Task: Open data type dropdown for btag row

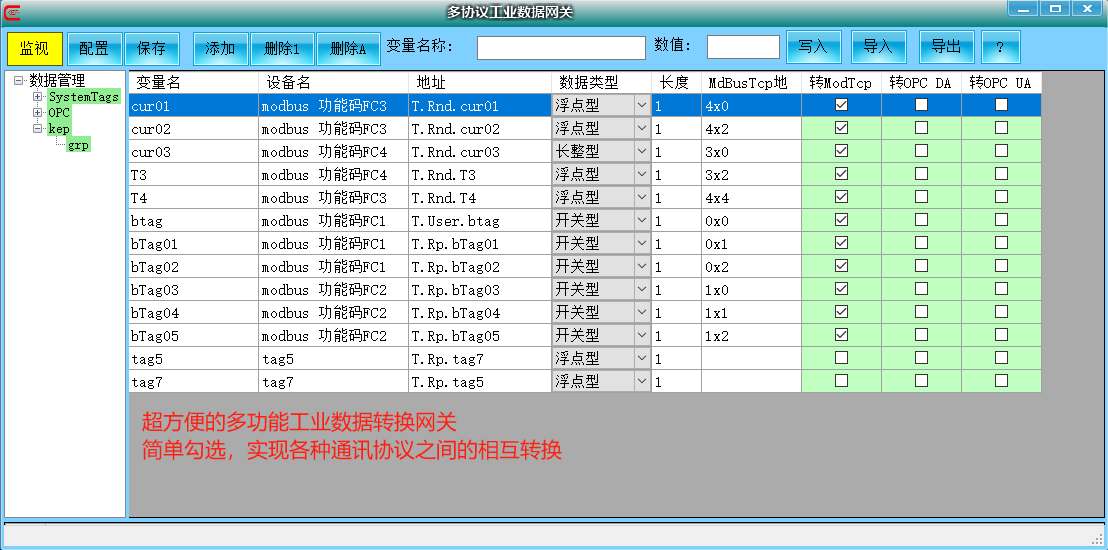Action: [641, 220]
